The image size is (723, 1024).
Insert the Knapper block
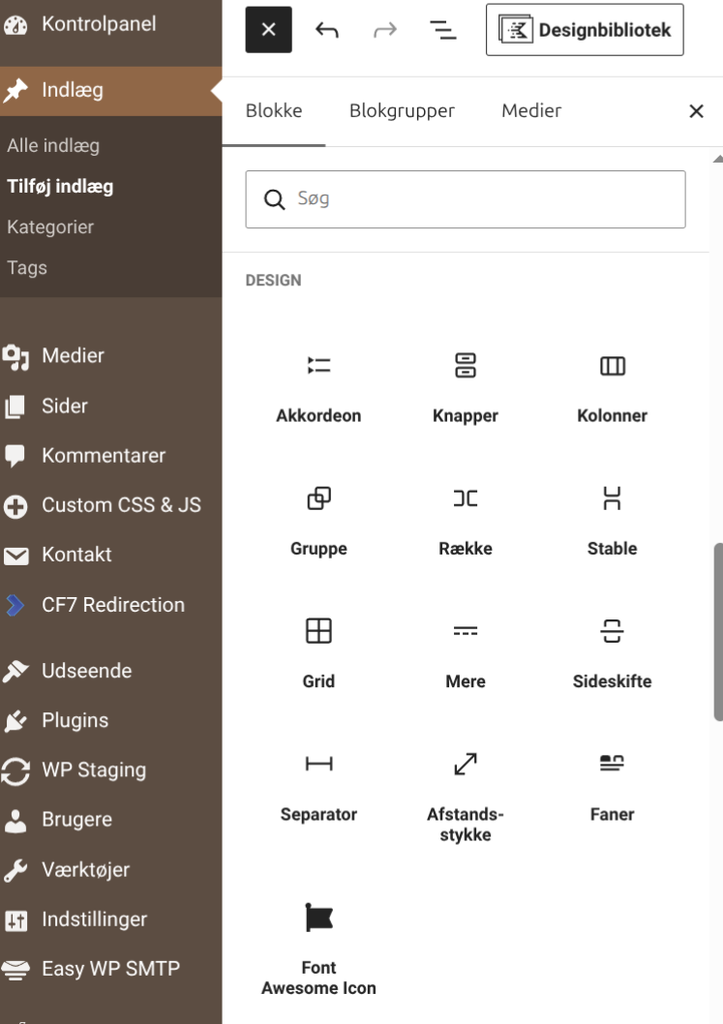465,388
